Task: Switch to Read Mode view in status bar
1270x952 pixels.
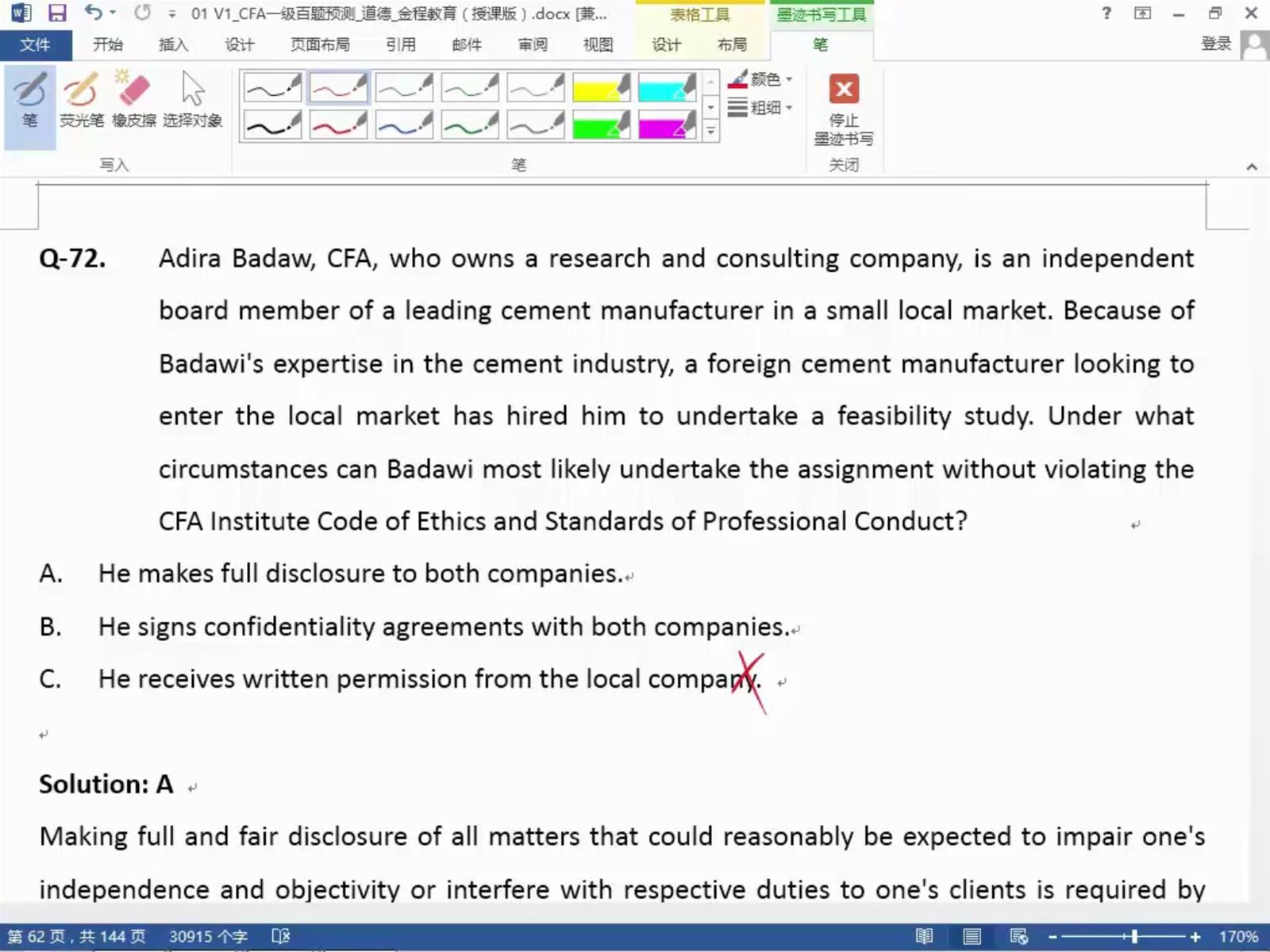Action: point(924,937)
